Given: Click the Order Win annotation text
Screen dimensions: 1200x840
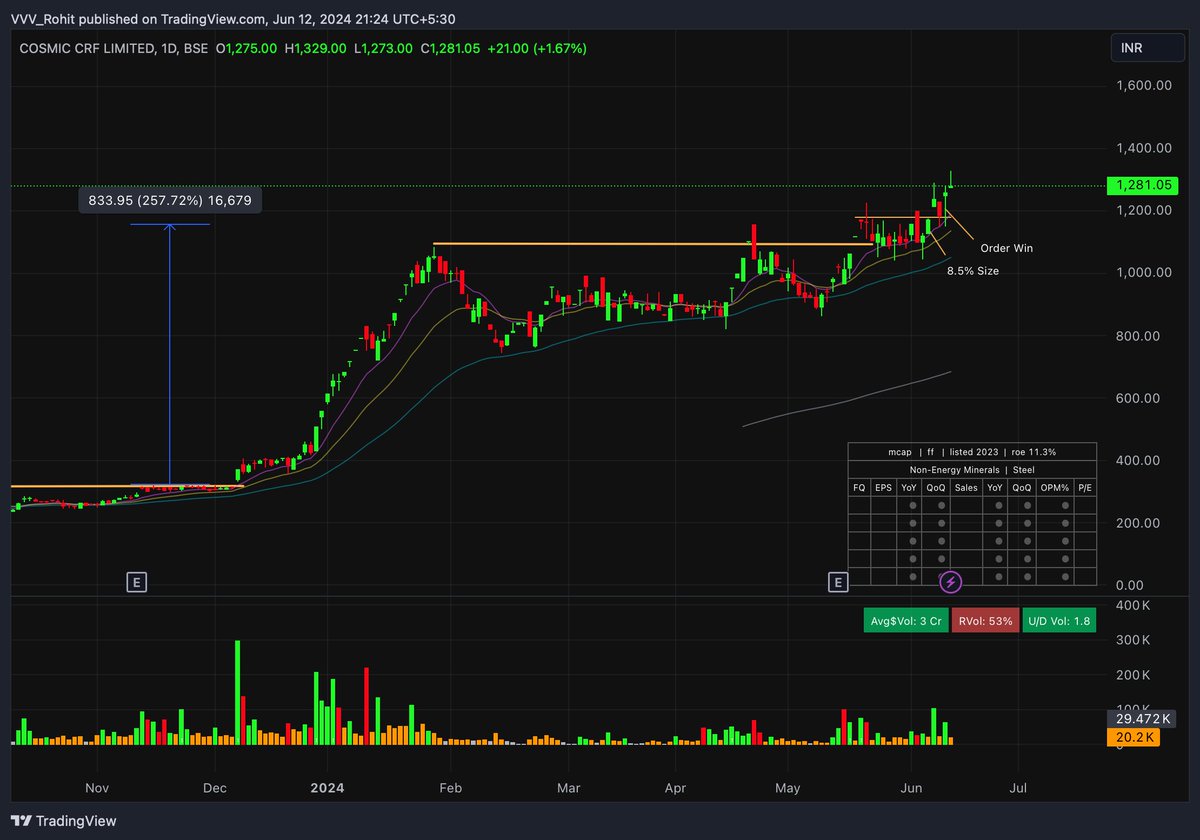Looking at the screenshot, I should [x=1006, y=248].
